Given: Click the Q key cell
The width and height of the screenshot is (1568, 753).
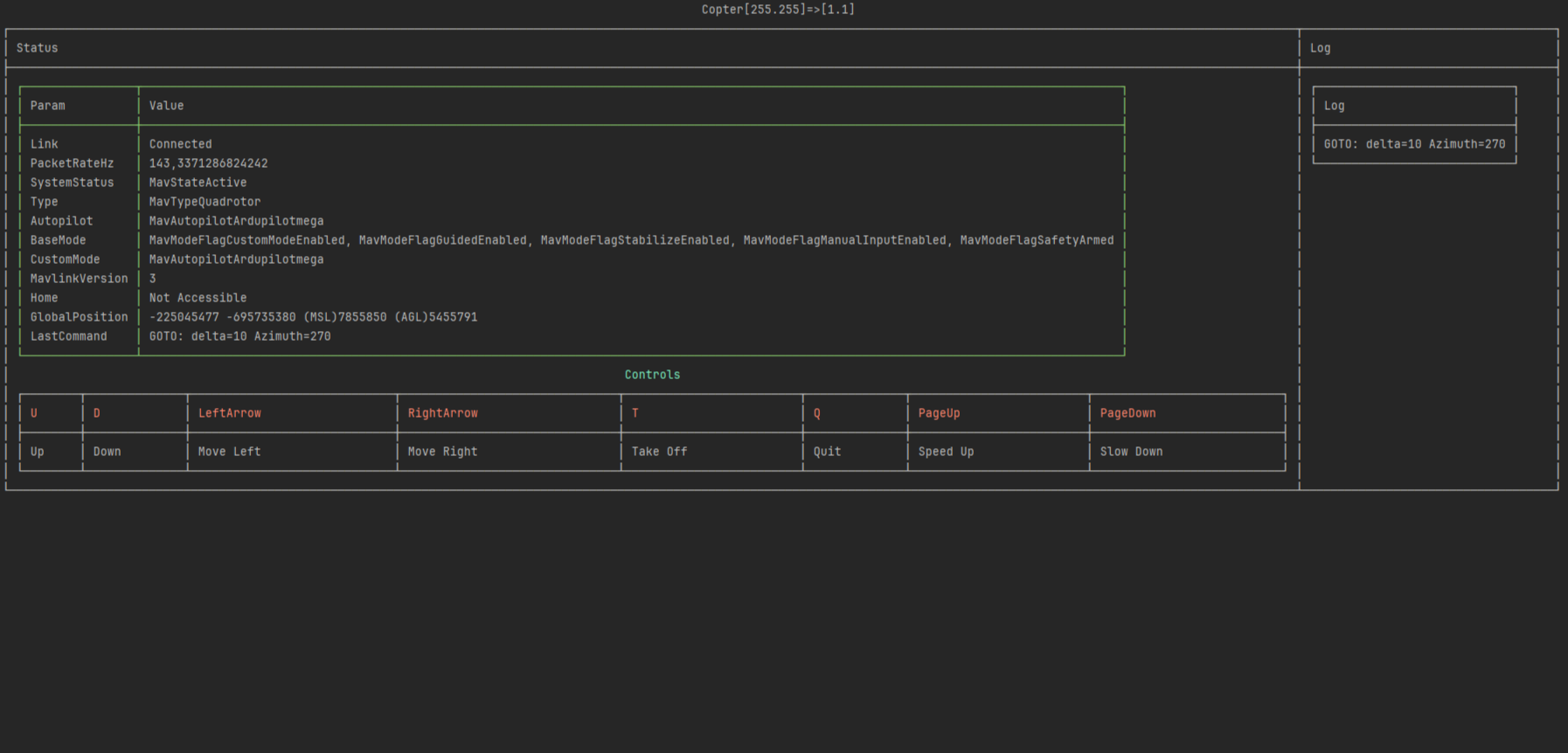Looking at the screenshot, I should pos(856,413).
